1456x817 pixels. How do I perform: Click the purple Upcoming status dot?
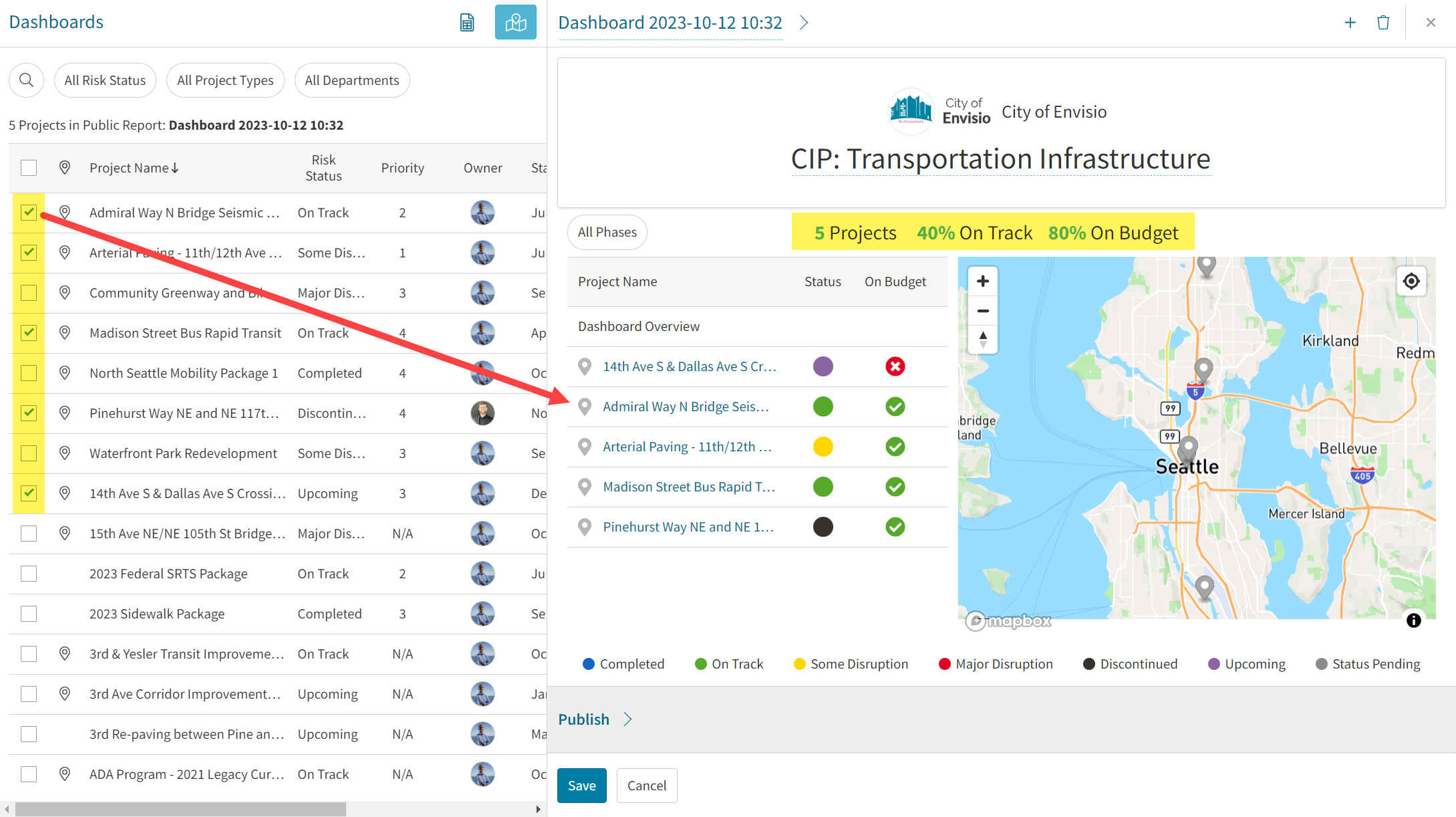tap(823, 366)
